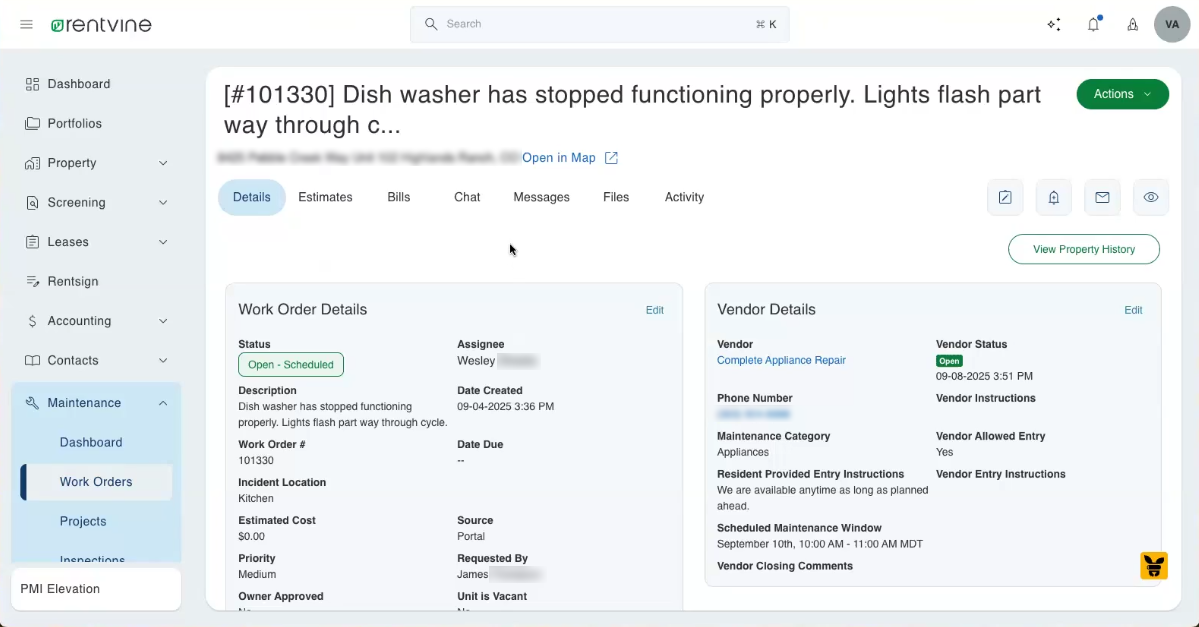Open the AI sparkles icon in top bar
Viewport: 1199px width, 627px height.
point(1054,24)
